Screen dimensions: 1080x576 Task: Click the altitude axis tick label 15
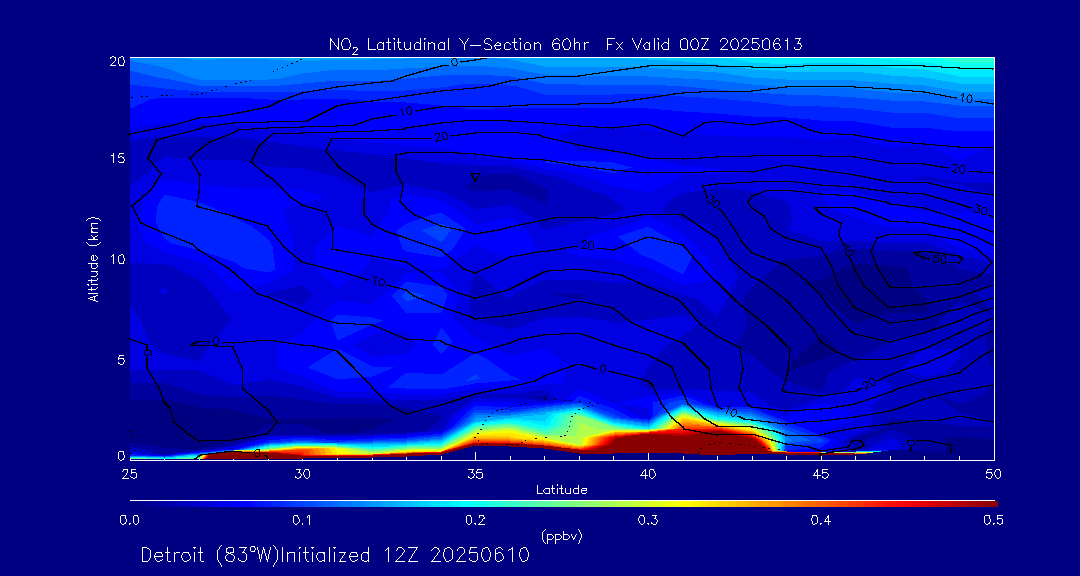[x=116, y=158]
